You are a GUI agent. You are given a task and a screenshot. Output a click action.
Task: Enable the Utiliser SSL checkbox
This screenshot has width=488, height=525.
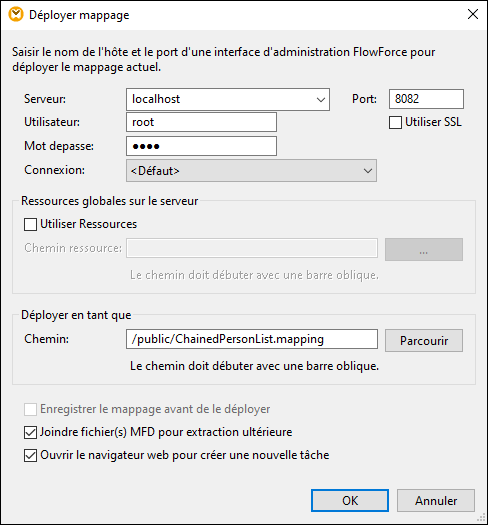(x=395, y=122)
